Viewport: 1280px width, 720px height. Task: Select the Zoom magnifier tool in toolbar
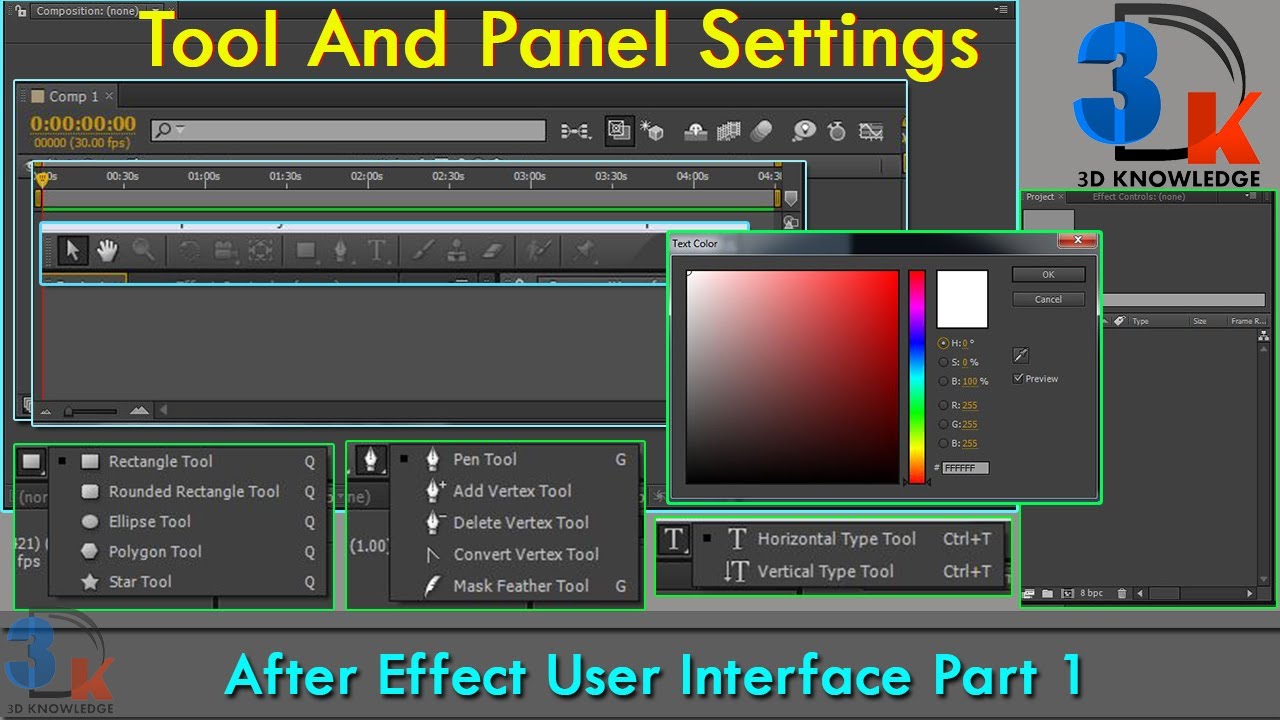point(144,250)
